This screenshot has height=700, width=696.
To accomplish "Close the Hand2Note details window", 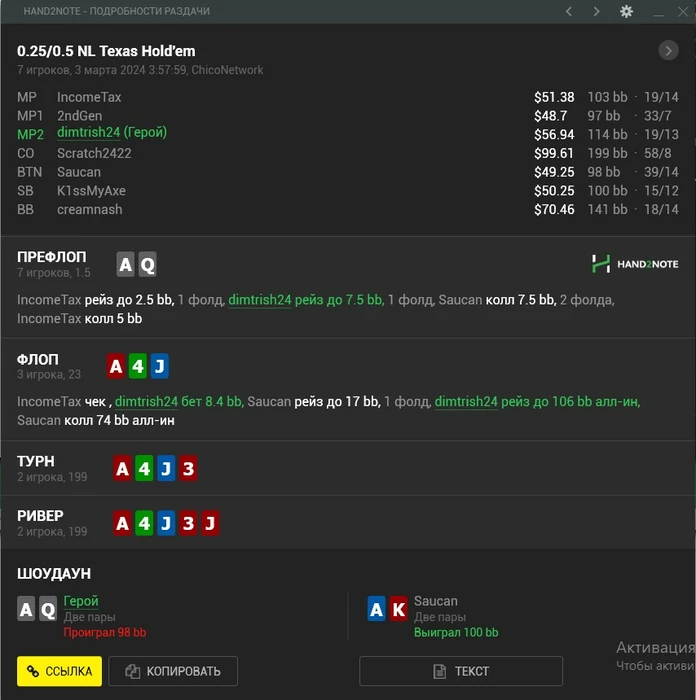I will click(x=683, y=11).
